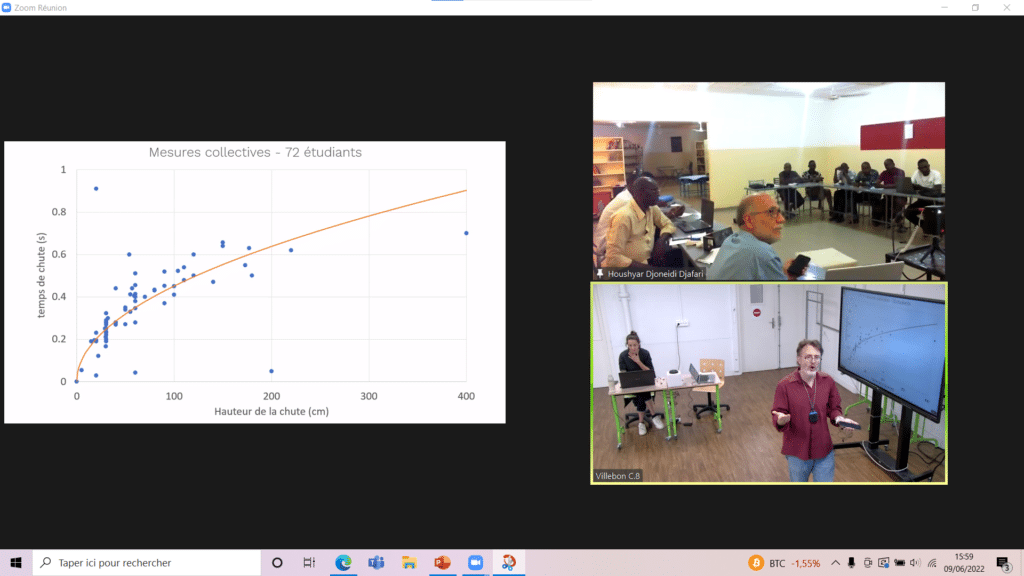The image size is (1024, 576).
Task: Click the Zoom icon in the taskbar
Action: [x=475, y=562]
